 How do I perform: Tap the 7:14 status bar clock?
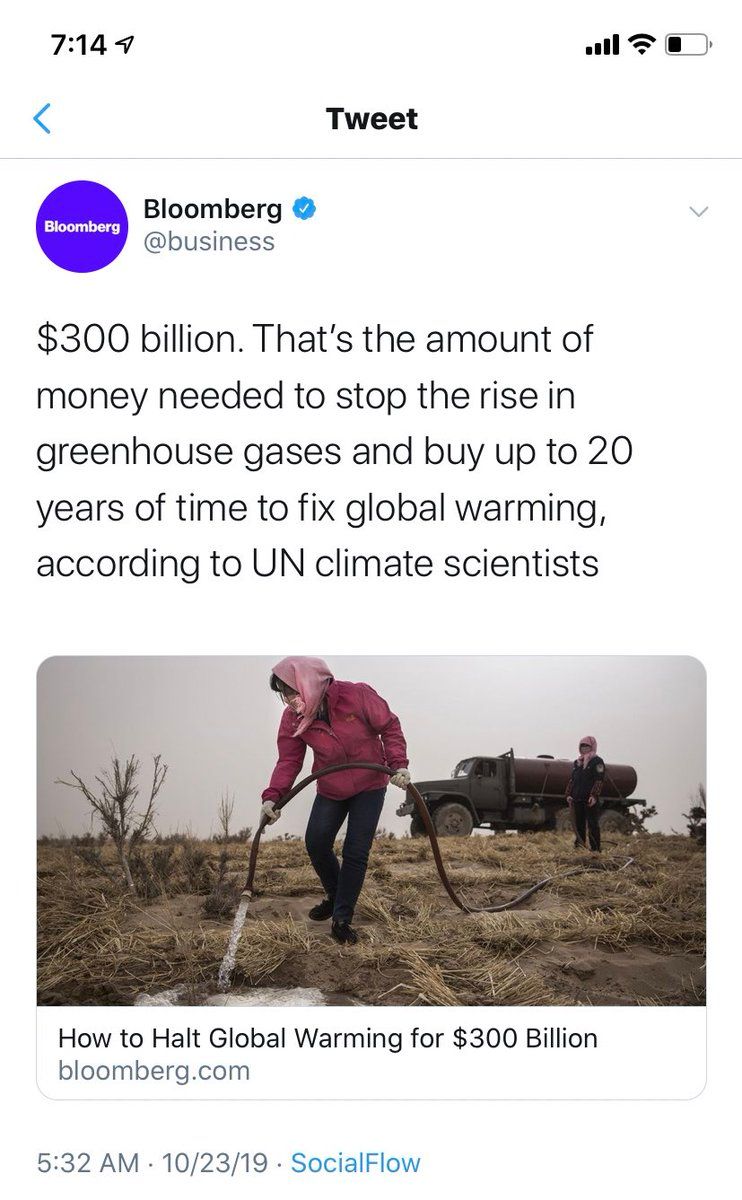point(77,45)
